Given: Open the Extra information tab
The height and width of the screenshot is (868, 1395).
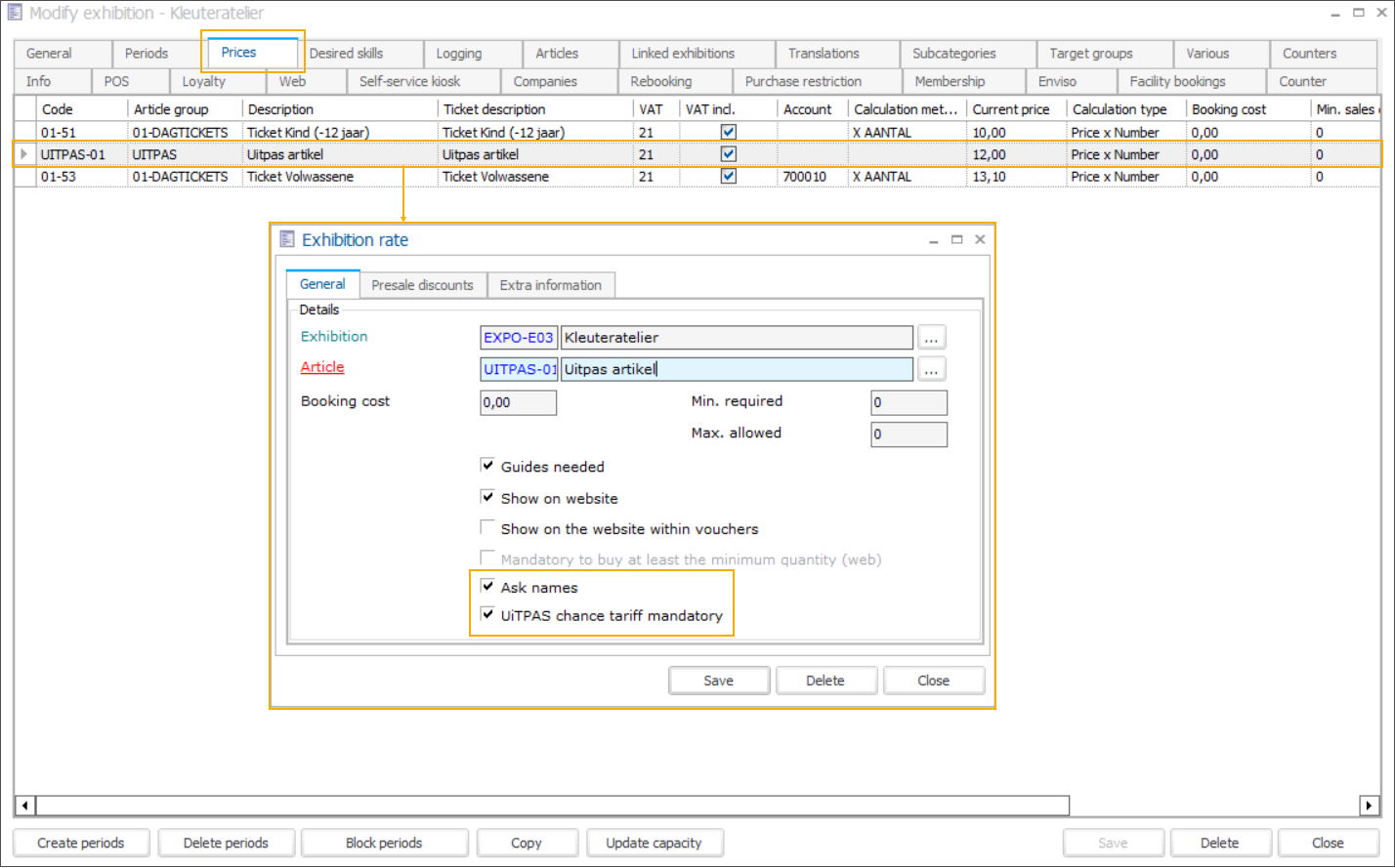Looking at the screenshot, I should [550, 285].
